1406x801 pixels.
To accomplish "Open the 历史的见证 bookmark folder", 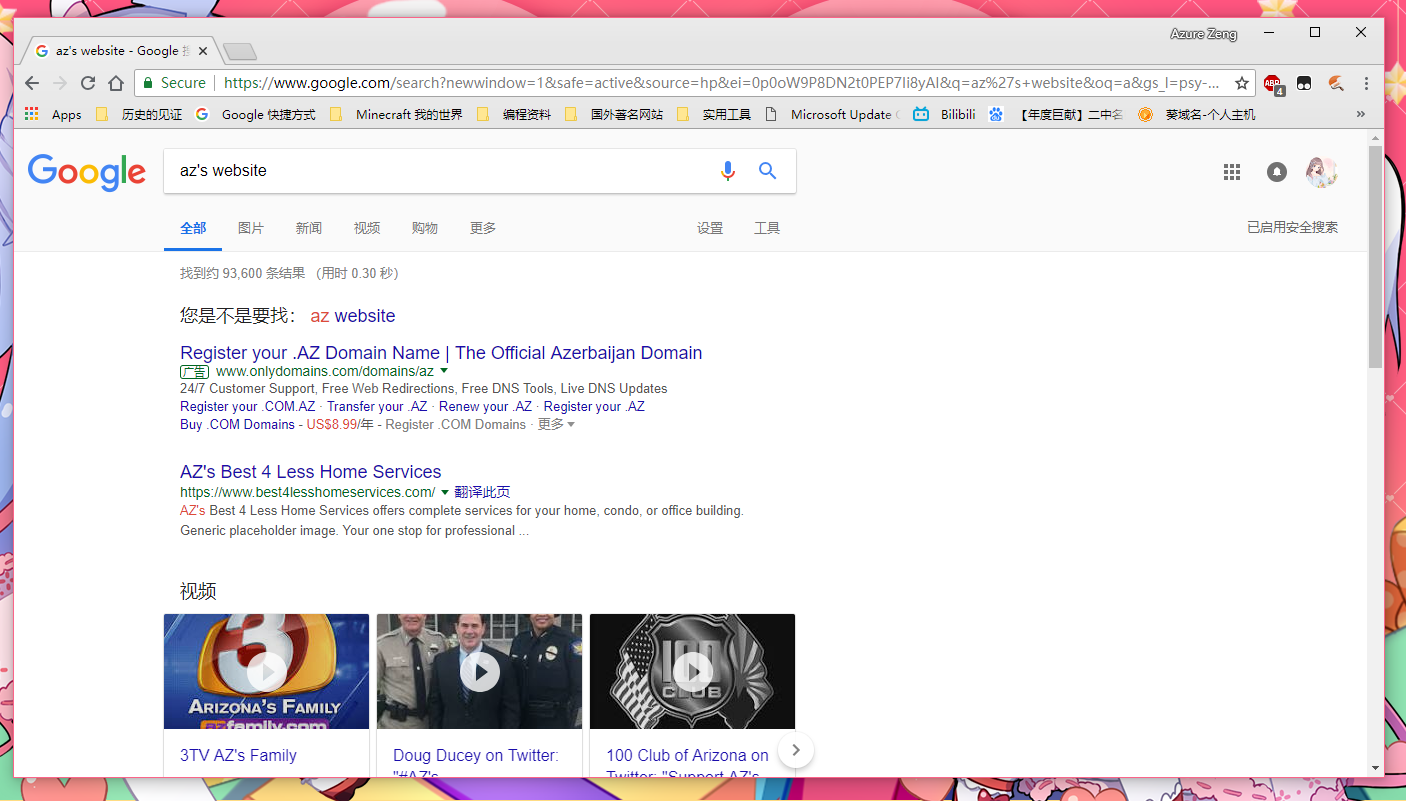I will point(139,114).
